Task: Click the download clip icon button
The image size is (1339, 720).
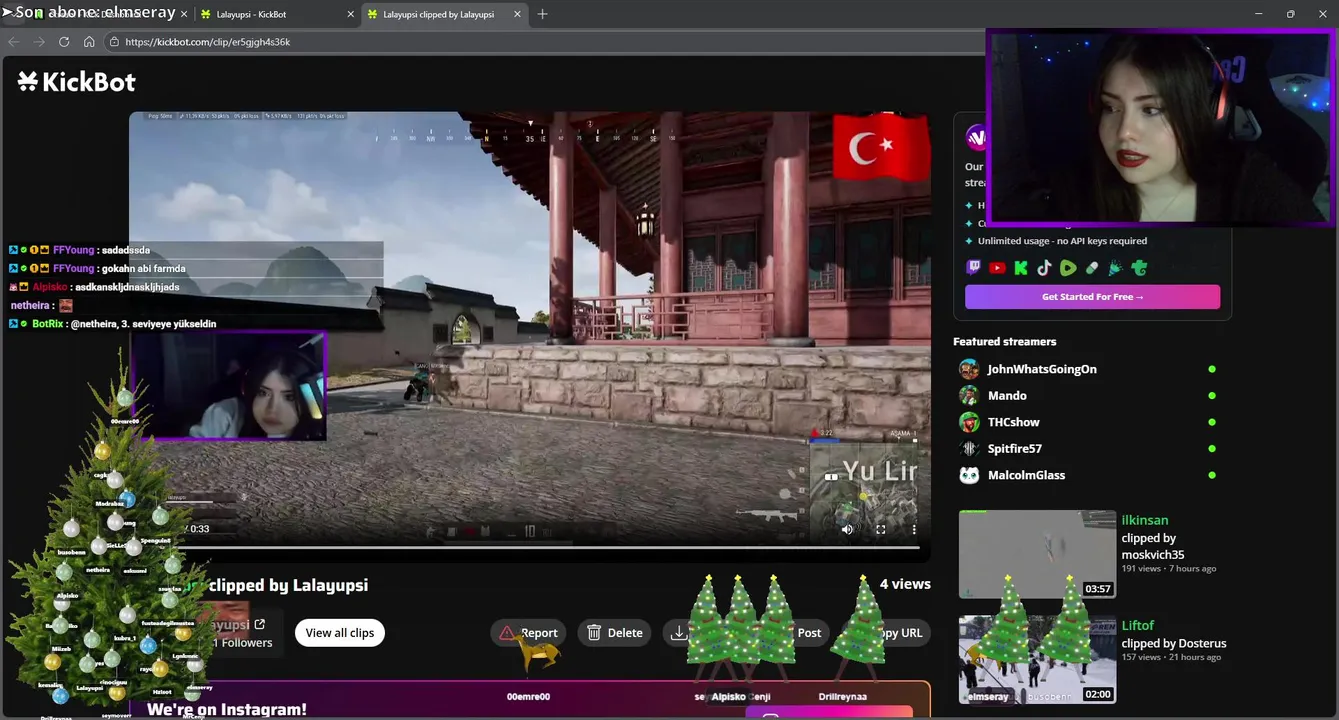Action: 679,633
